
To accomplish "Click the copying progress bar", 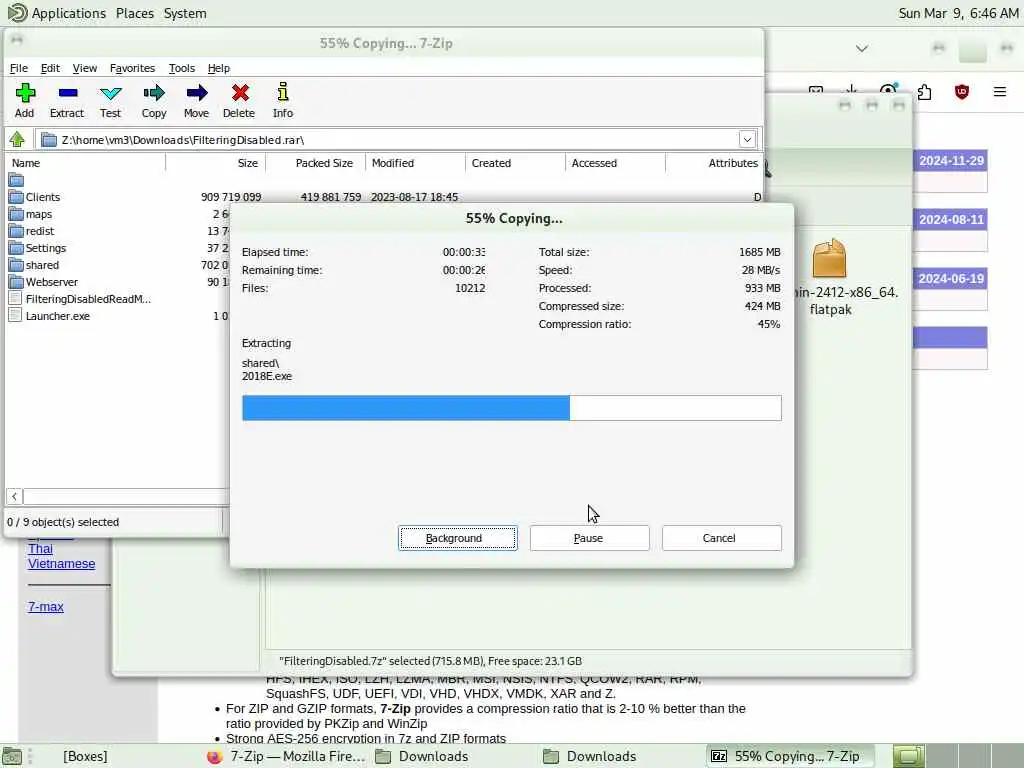I will click(x=511, y=408).
